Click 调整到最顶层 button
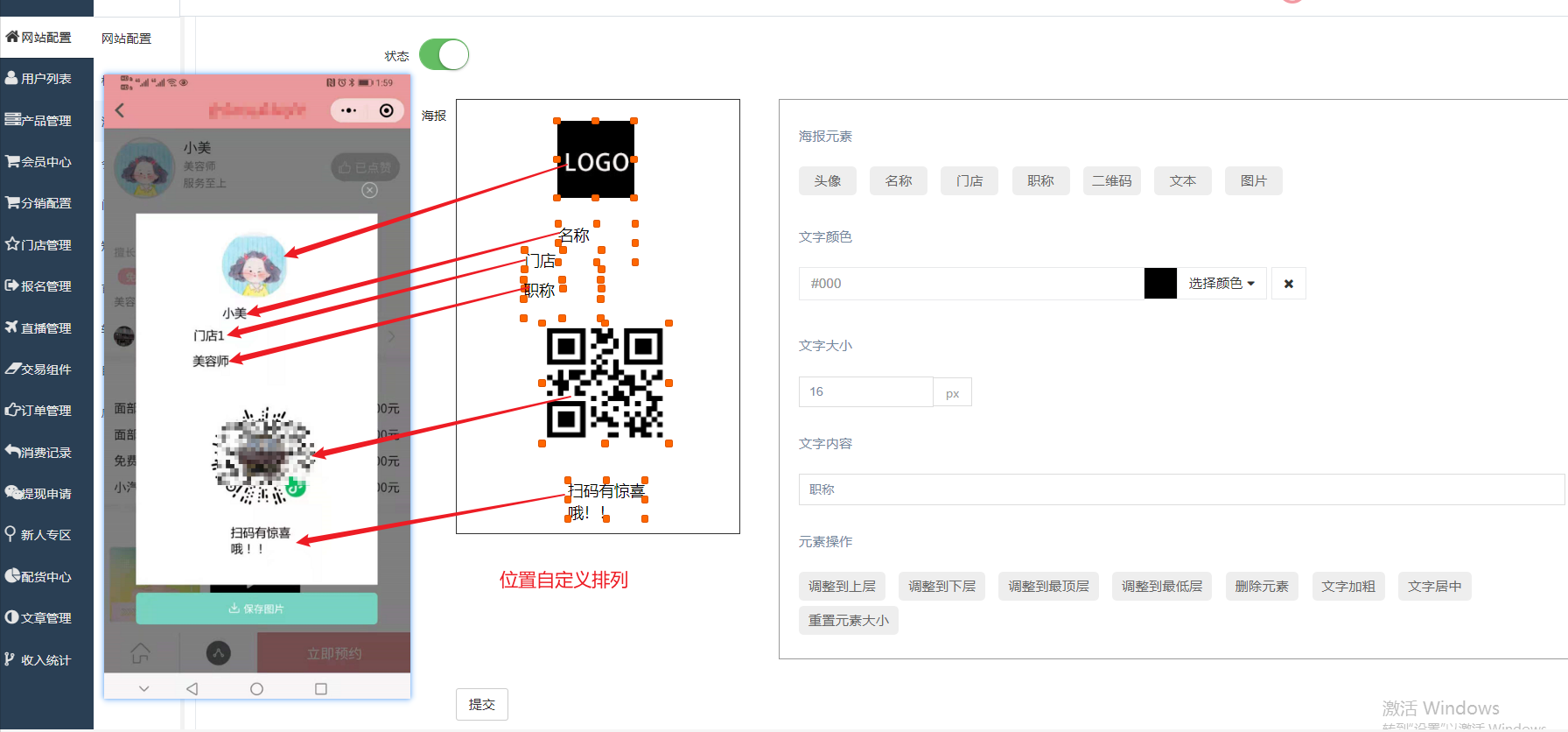Image resolution: width=1568 pixels, height=732 pixels. 1048,586
